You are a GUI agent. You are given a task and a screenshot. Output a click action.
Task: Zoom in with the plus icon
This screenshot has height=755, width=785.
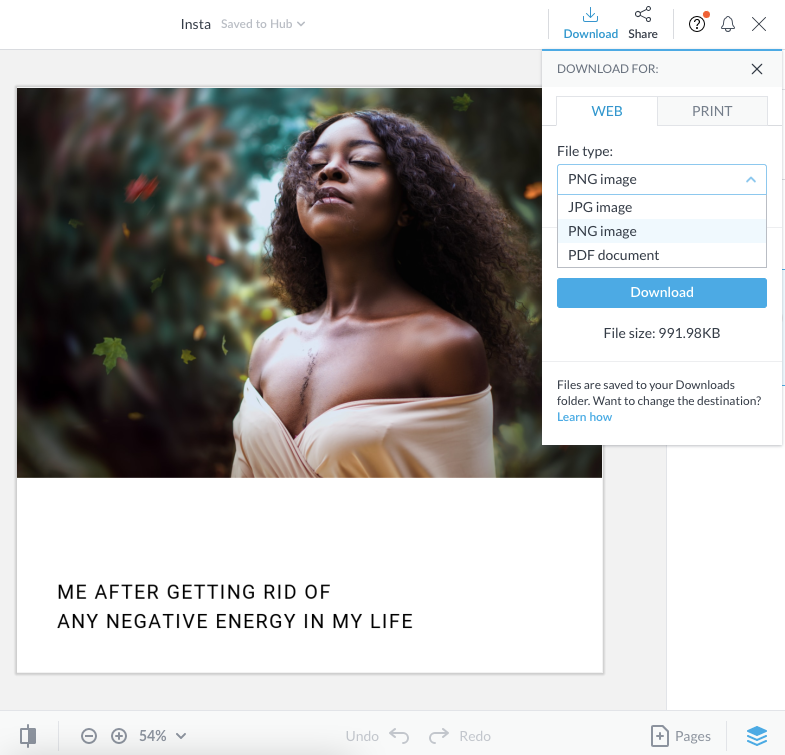click(119, 736)
